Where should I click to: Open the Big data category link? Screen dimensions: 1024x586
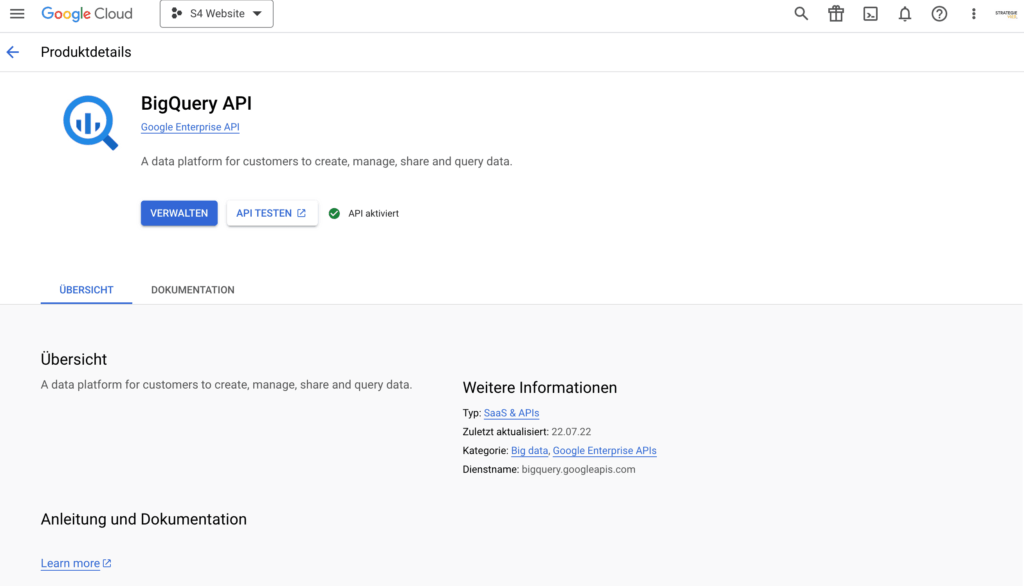tap(530, 451)
